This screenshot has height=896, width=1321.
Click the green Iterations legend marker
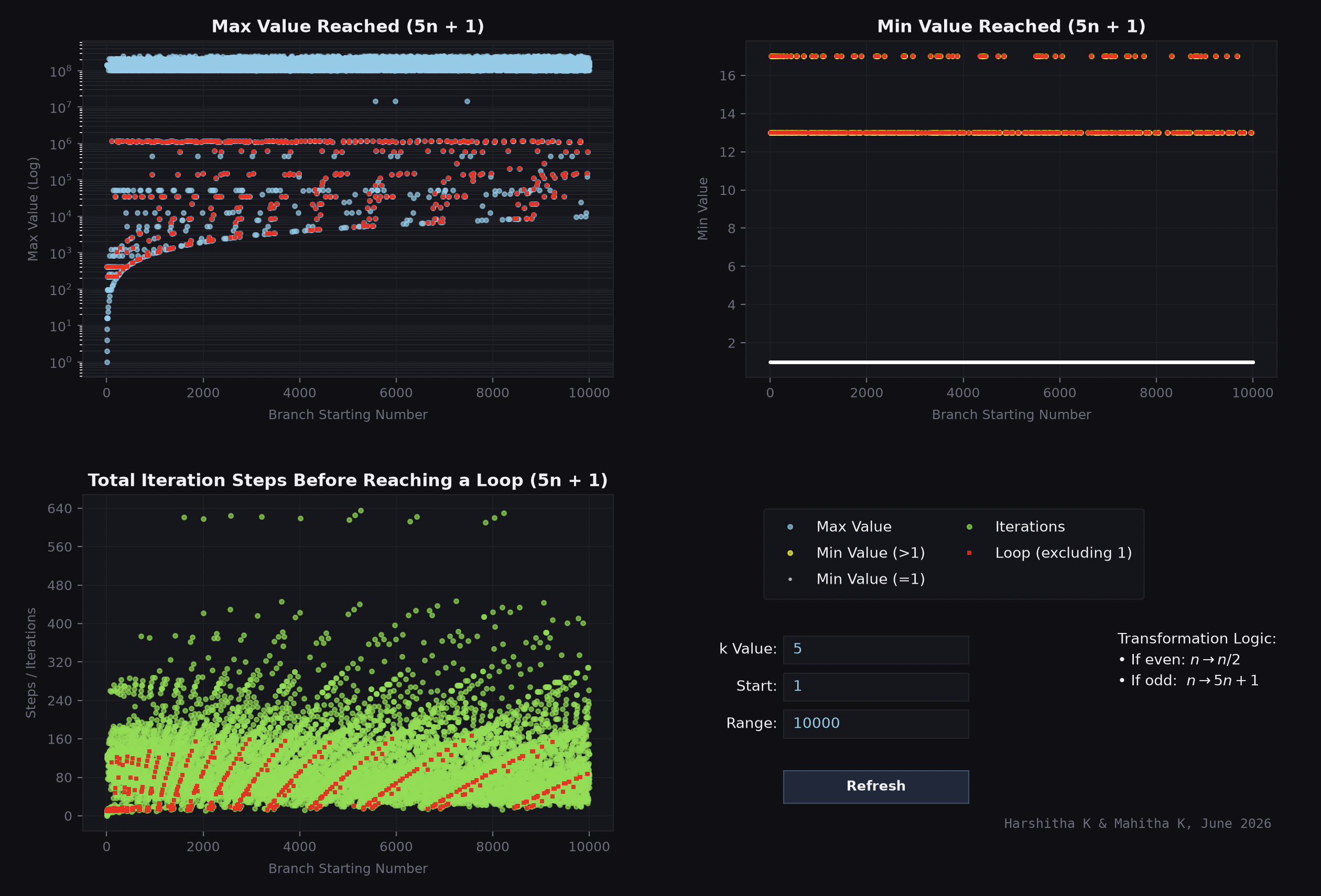tap(969, 527)
